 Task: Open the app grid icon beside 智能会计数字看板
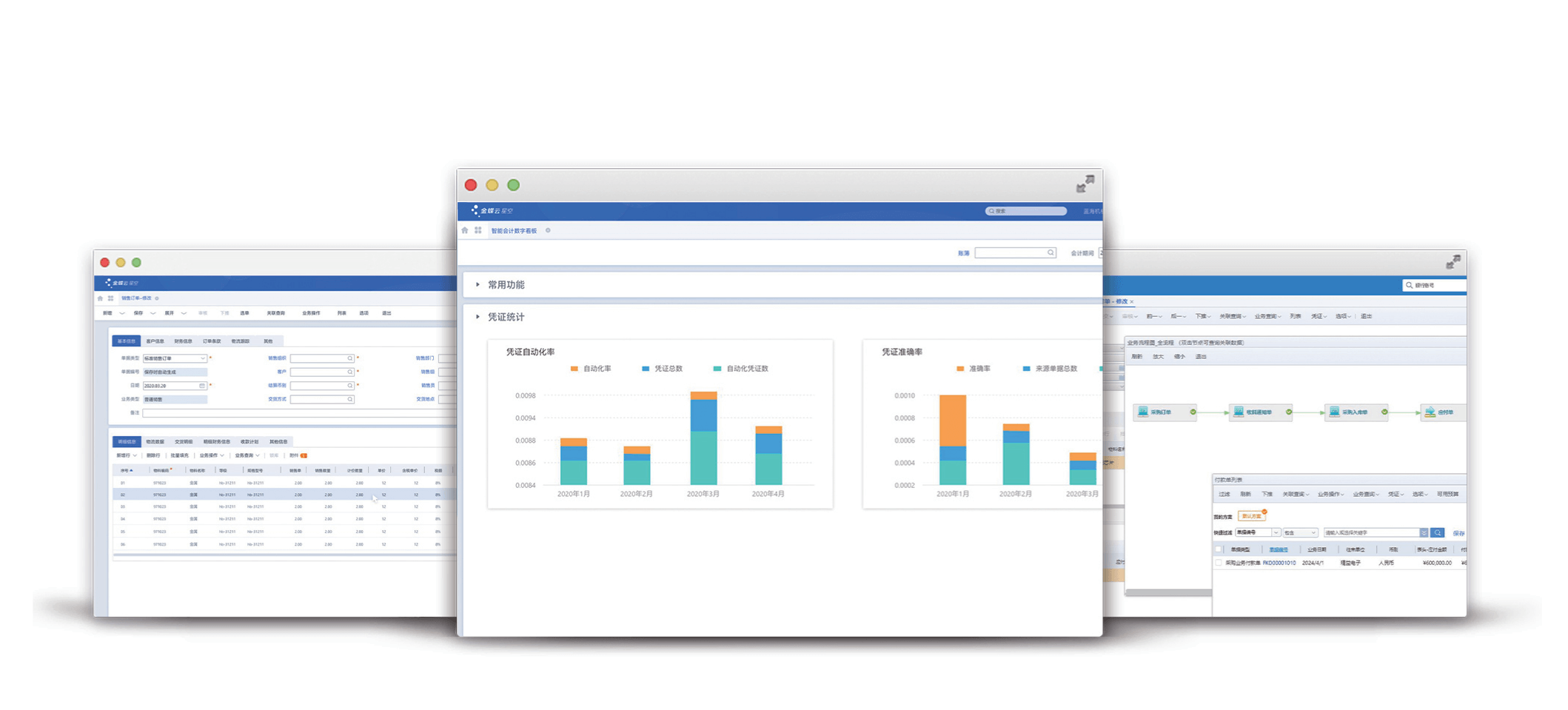[478, 230]
